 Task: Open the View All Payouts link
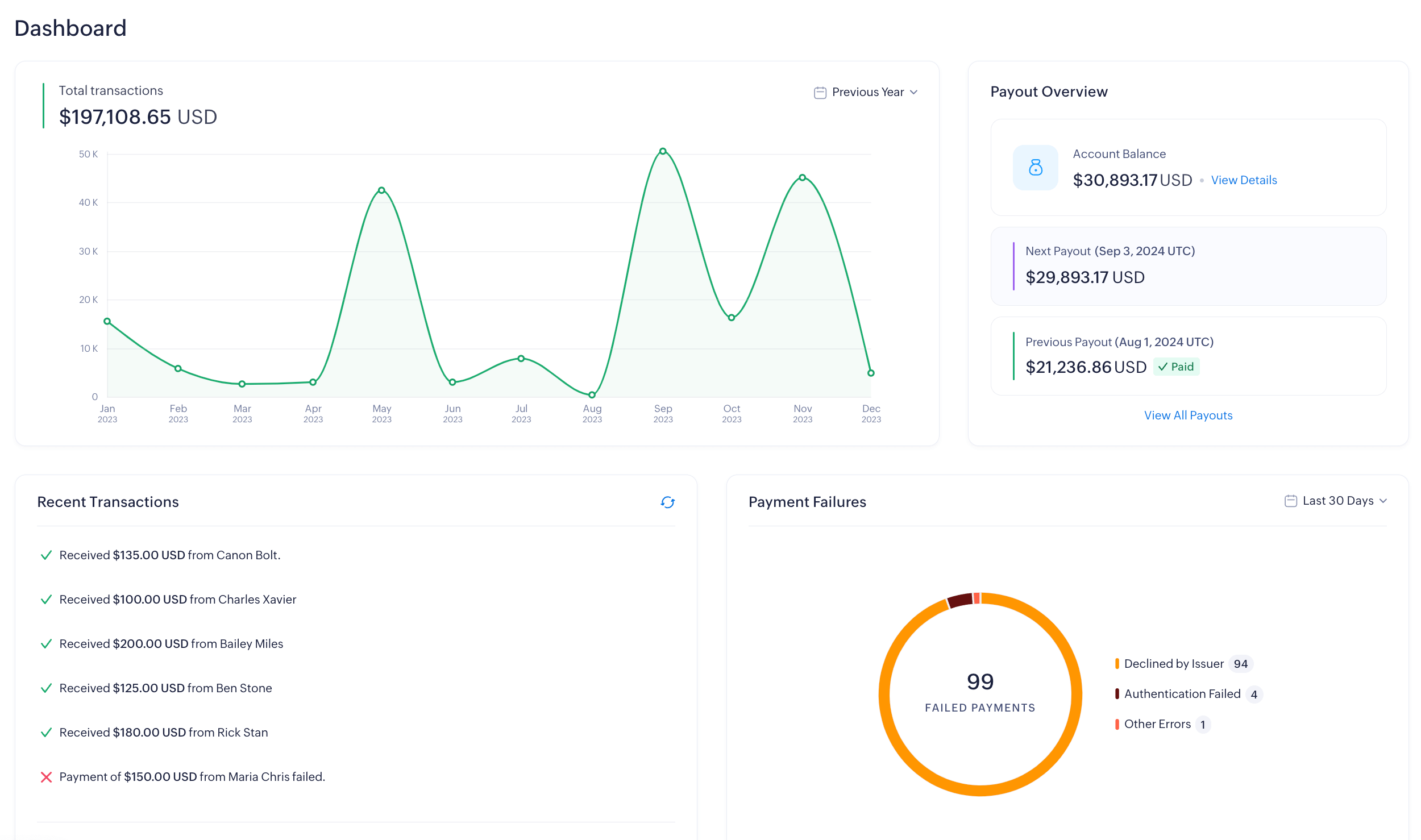pyautogui.click(x=1188, y=415)
